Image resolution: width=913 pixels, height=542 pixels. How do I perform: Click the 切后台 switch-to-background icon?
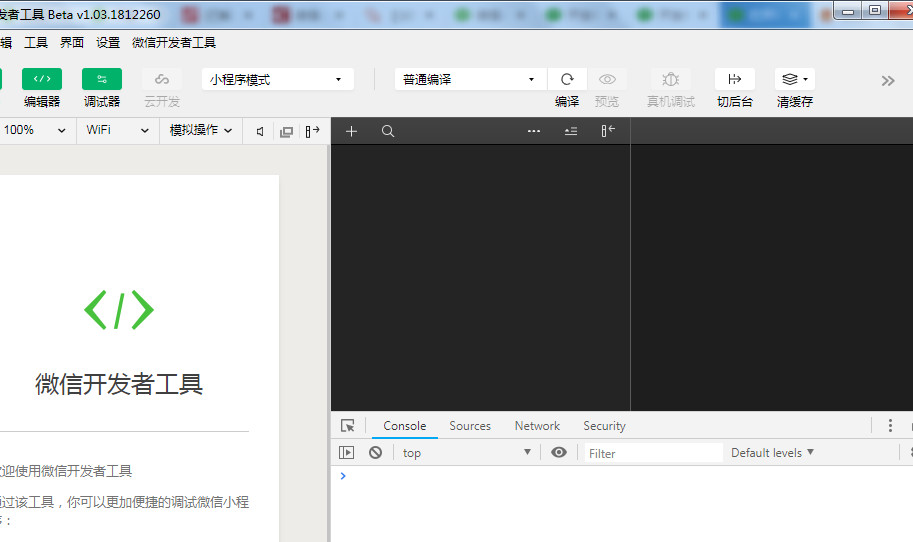[735, 79]
